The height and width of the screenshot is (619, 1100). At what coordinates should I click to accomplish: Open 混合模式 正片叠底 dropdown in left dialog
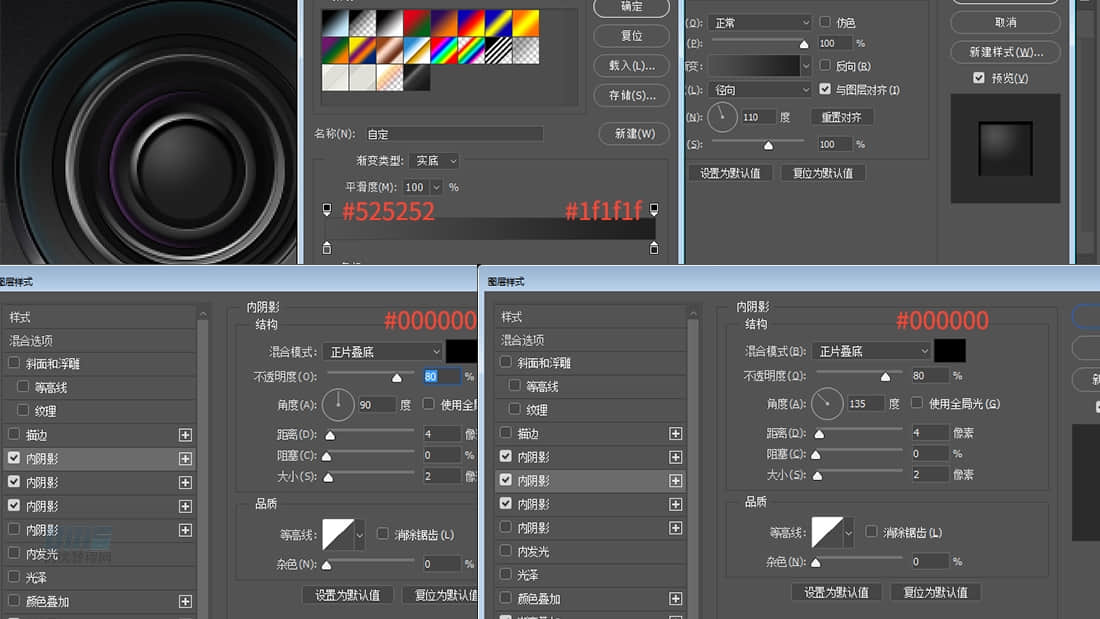coord(383,352)
